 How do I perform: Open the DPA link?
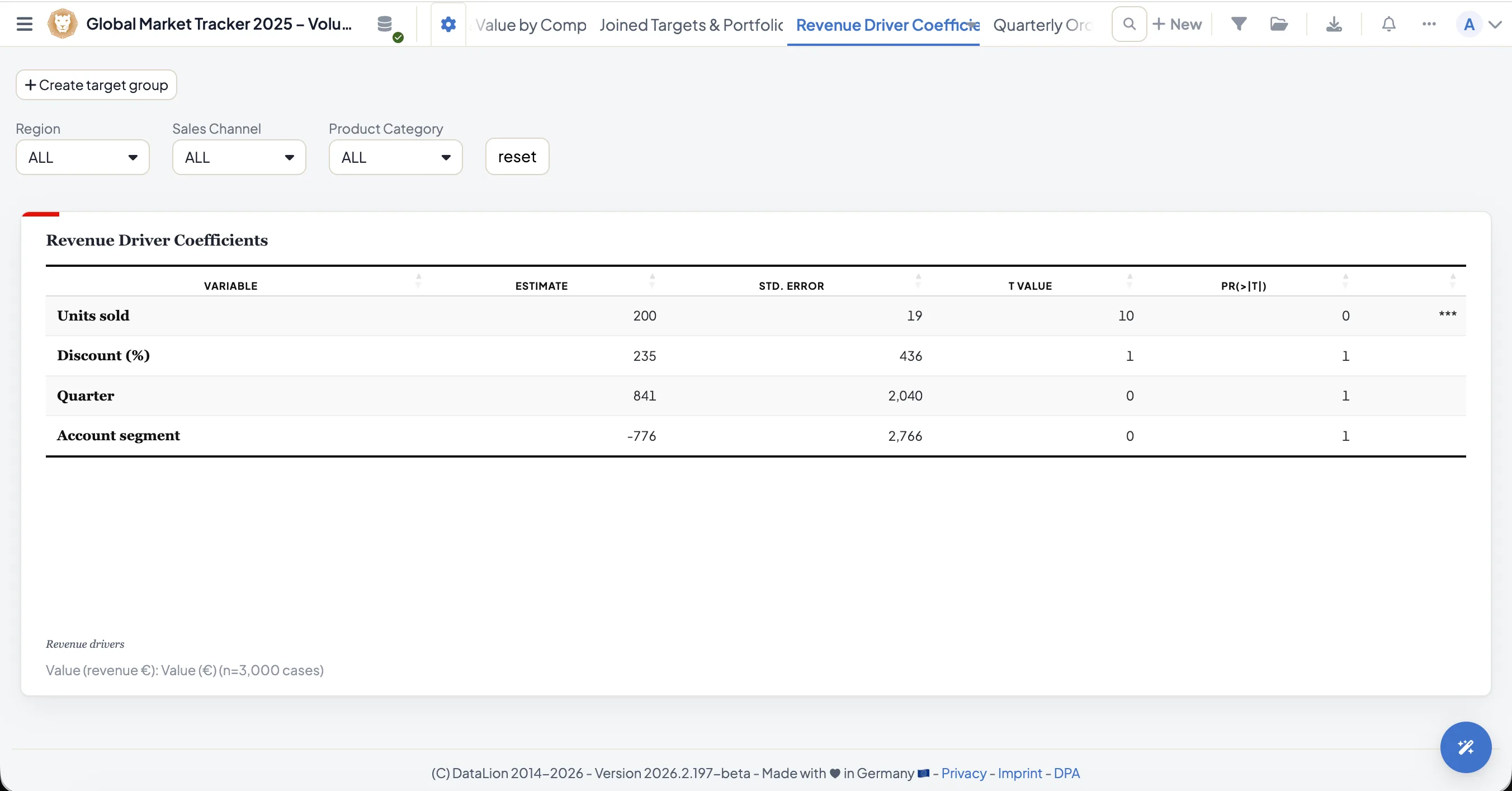pos(1066,773)
